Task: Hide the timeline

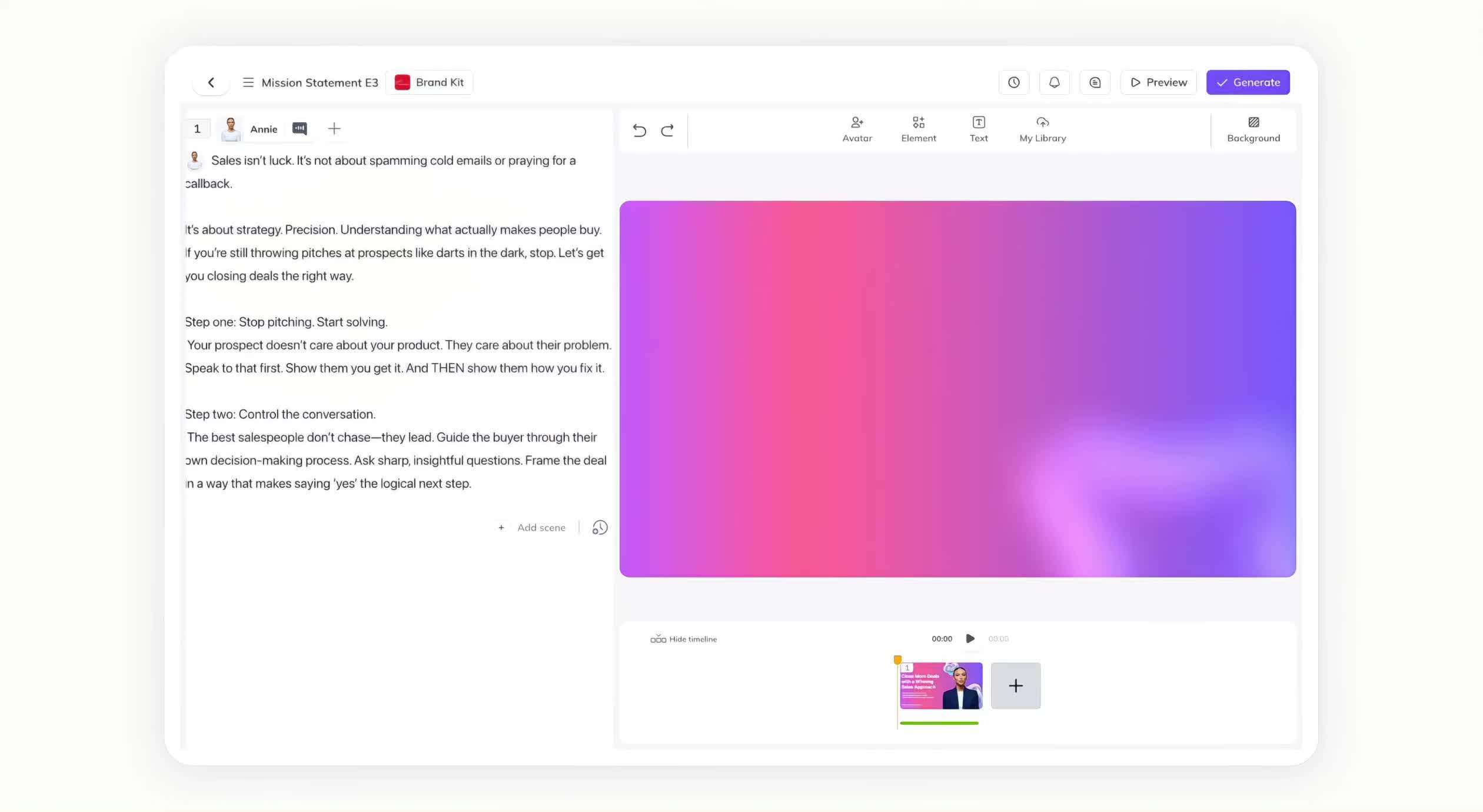Action: pyautogui.click(x=683, y=639)
